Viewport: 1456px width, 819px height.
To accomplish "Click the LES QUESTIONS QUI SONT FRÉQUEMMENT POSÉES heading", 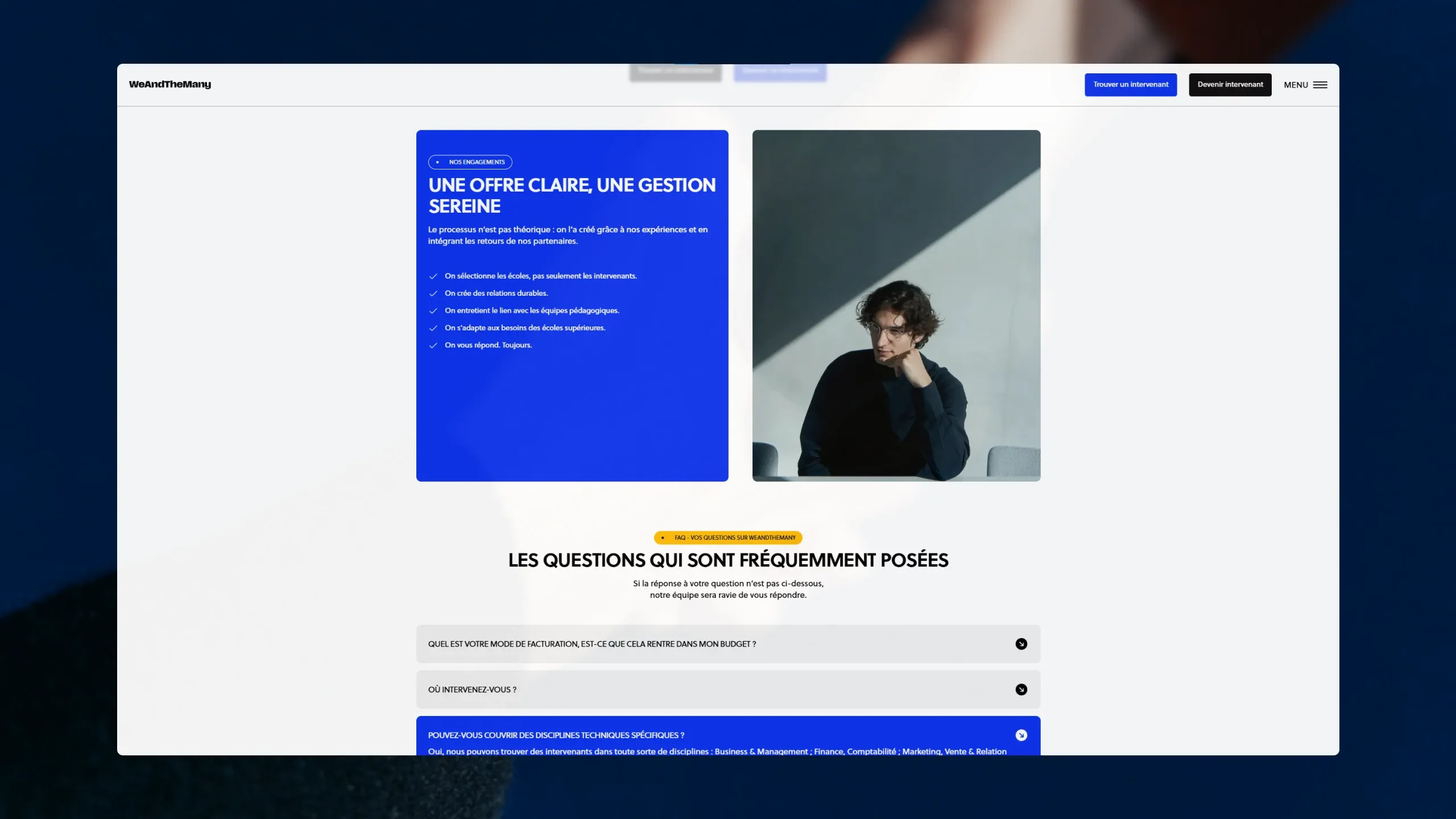I will pos(728,560).
